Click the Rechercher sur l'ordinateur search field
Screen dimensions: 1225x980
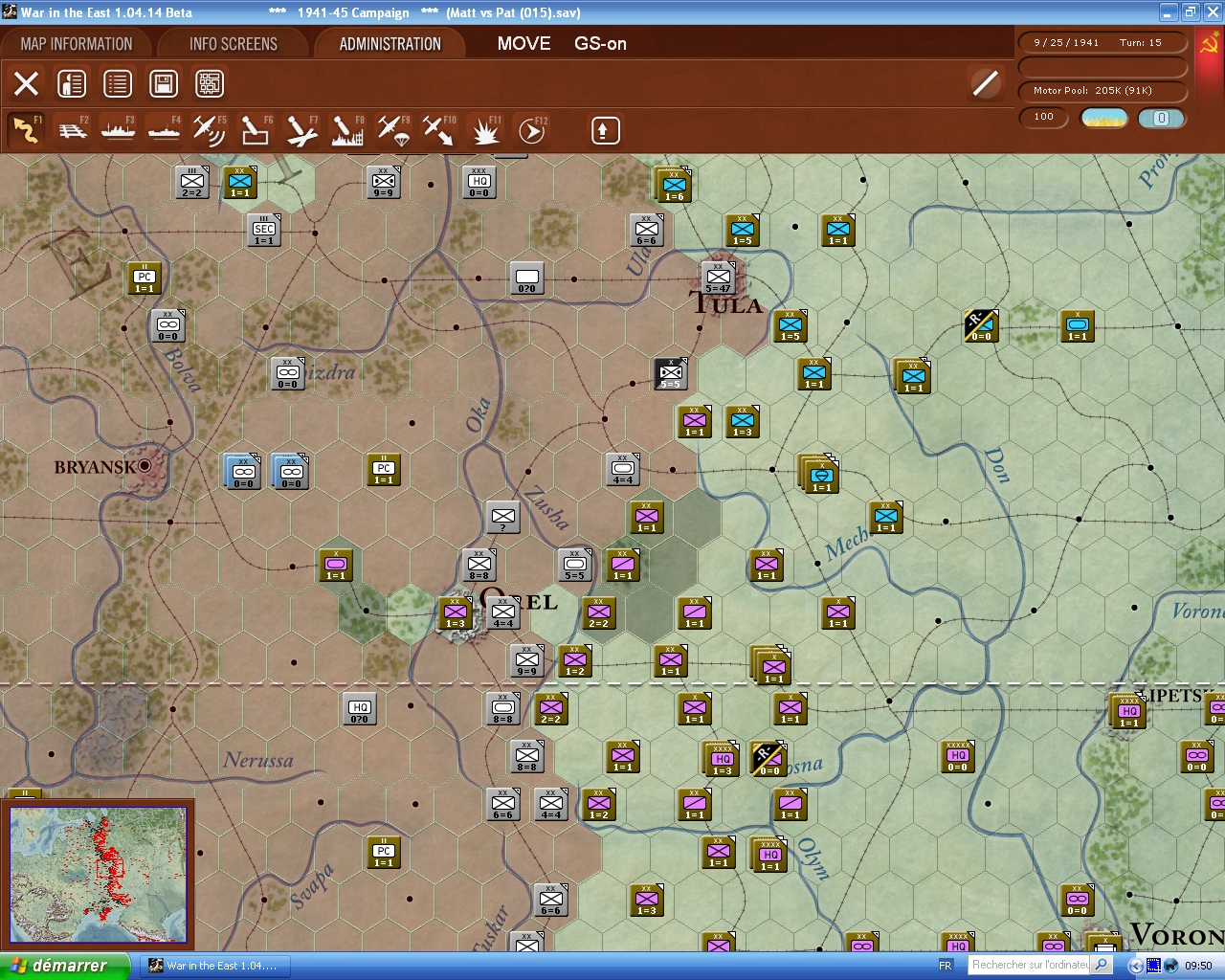point(1029,966)
